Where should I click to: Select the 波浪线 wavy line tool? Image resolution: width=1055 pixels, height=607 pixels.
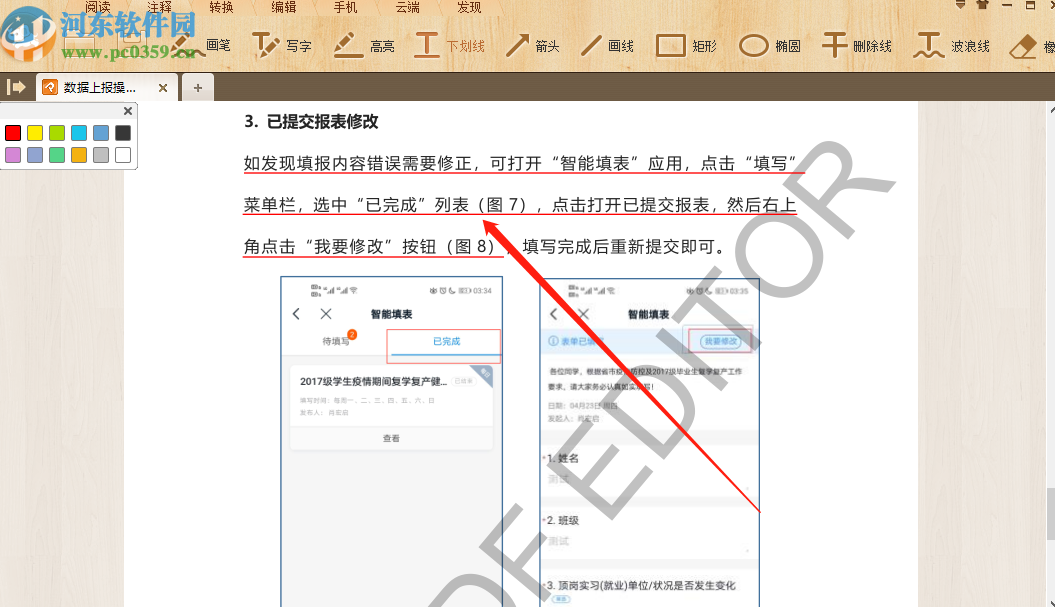[x=948, y=45]
